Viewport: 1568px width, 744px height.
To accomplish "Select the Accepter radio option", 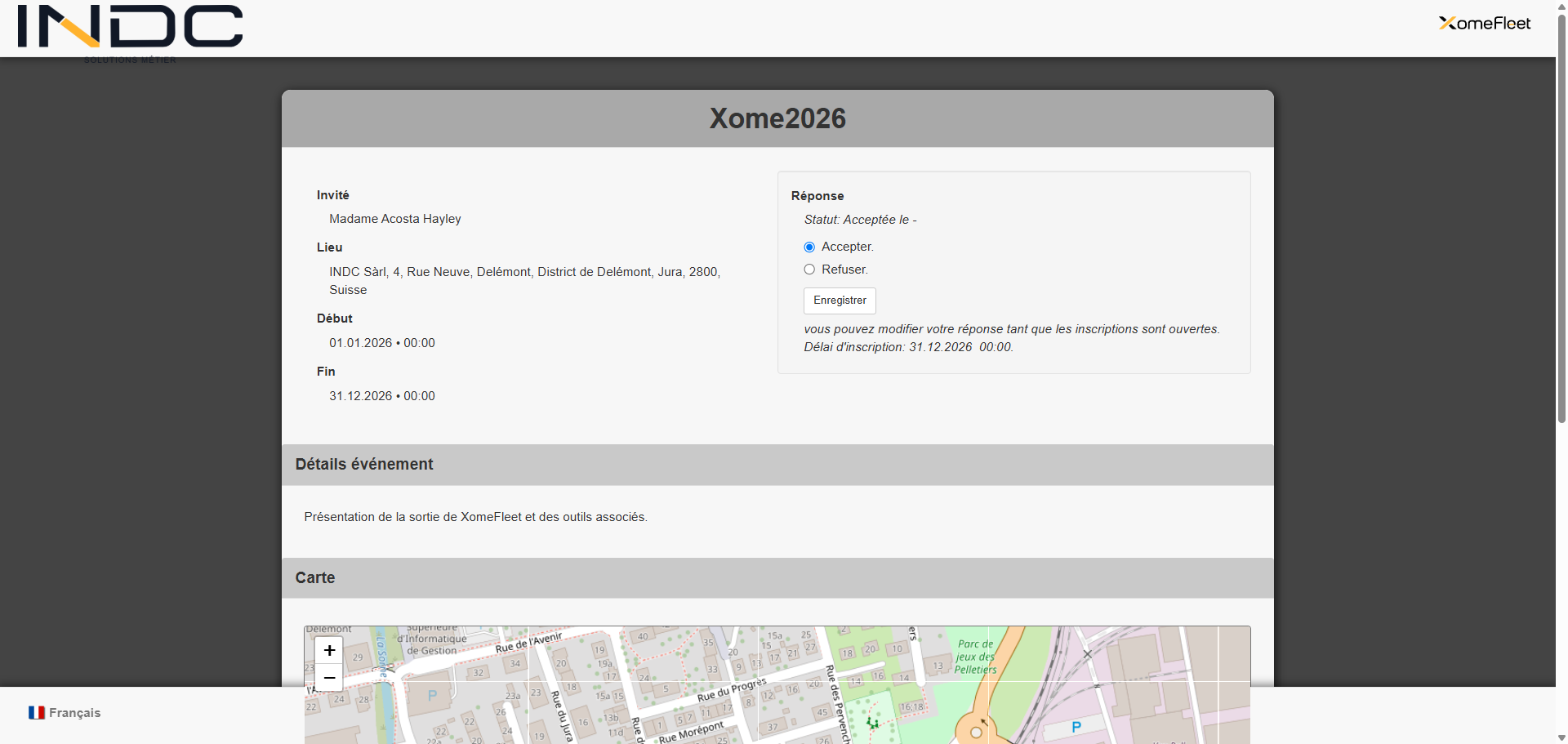I will coord(809,247).
